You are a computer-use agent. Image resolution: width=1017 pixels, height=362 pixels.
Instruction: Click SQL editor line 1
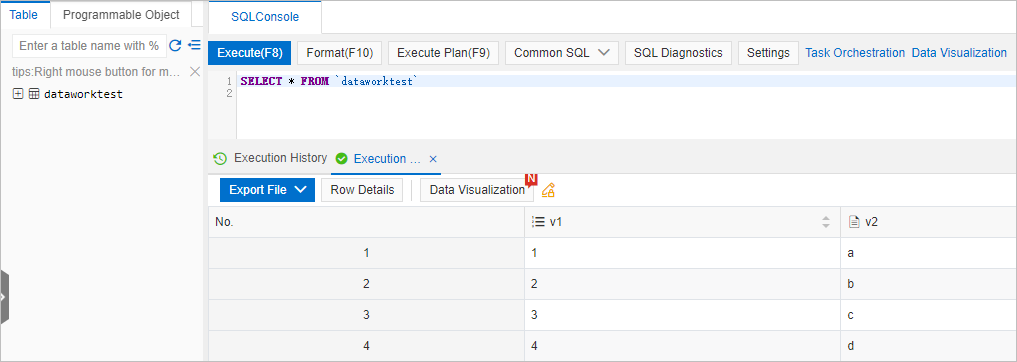tap(627, 82)
